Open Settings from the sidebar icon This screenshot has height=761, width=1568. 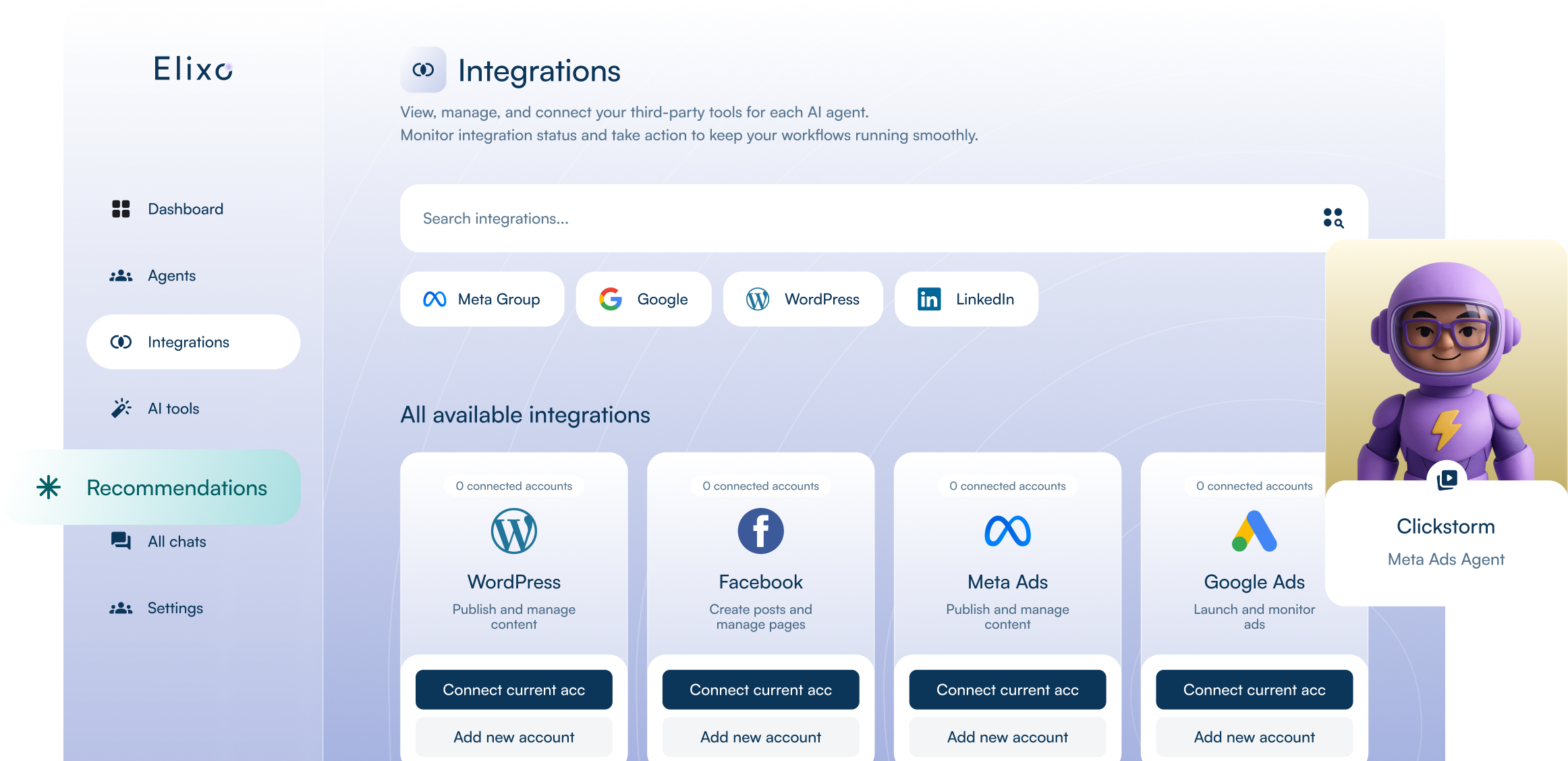click(x=120, y=608)
